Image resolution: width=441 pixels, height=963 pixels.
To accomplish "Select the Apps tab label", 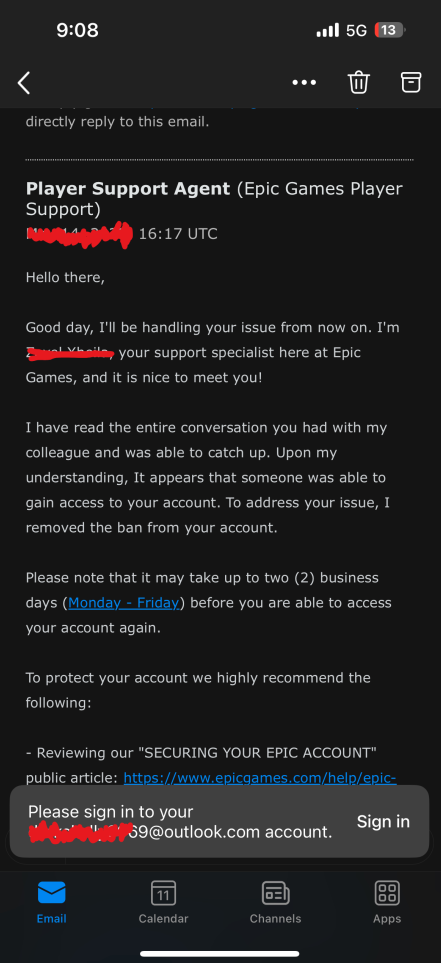I will coord(387,919).
